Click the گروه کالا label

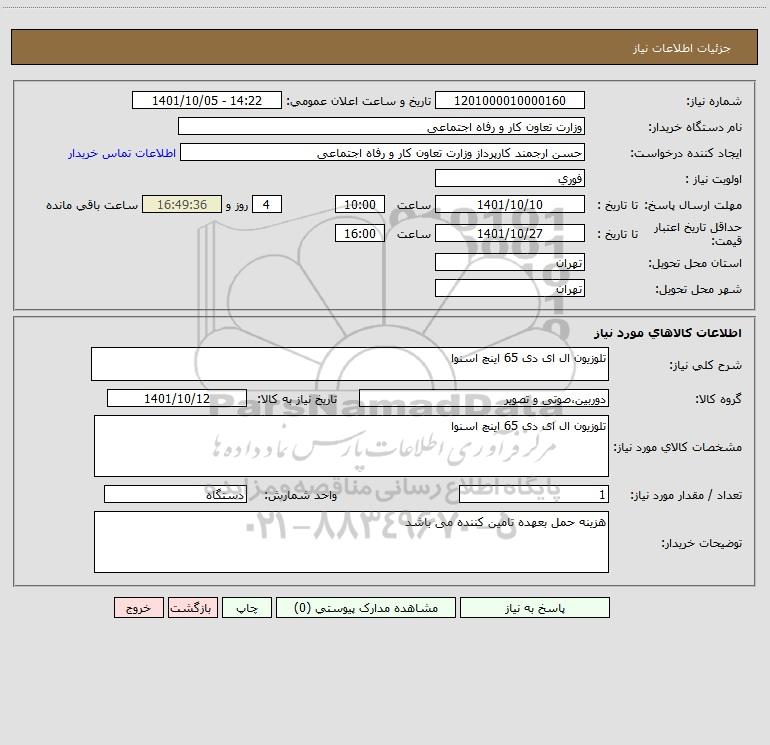[718, 399]
